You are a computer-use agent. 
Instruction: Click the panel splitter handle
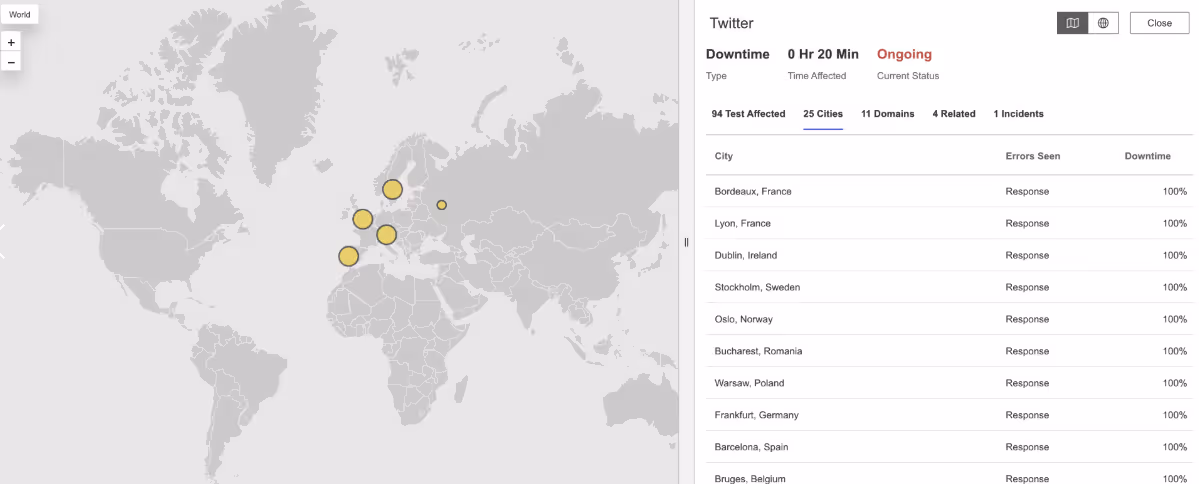tap(686, 242)
